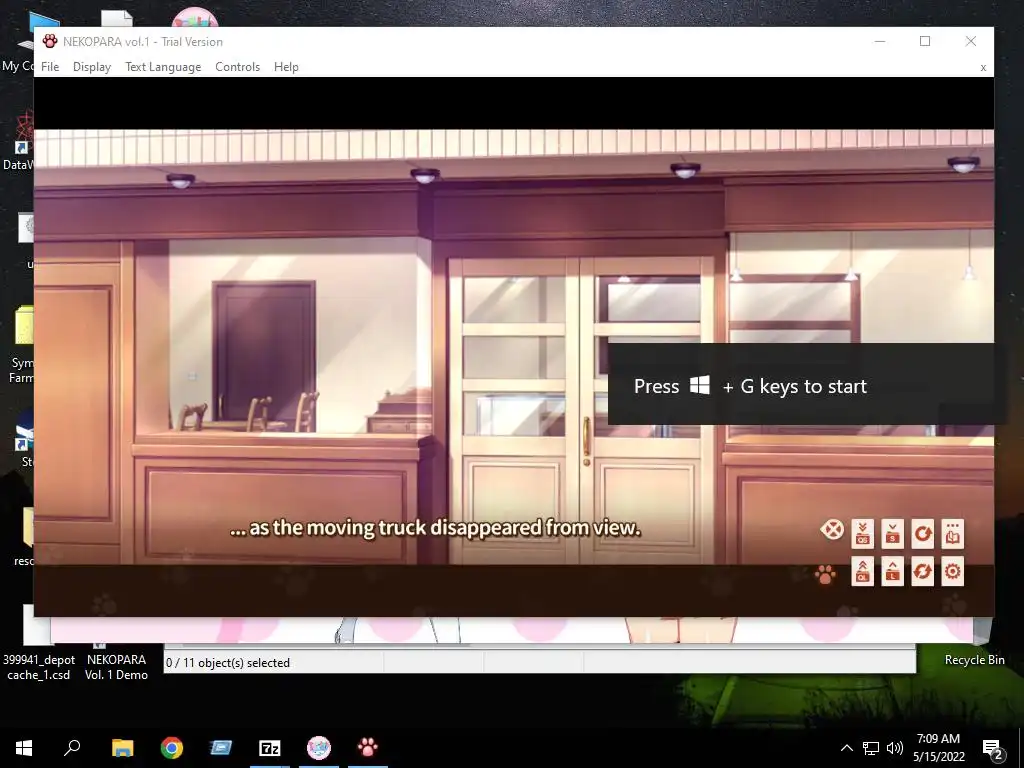This screenshot has width=1024, height=768.
Task: Switch to 7-Zip in taskbar
Action: click(x=270, y=748)
